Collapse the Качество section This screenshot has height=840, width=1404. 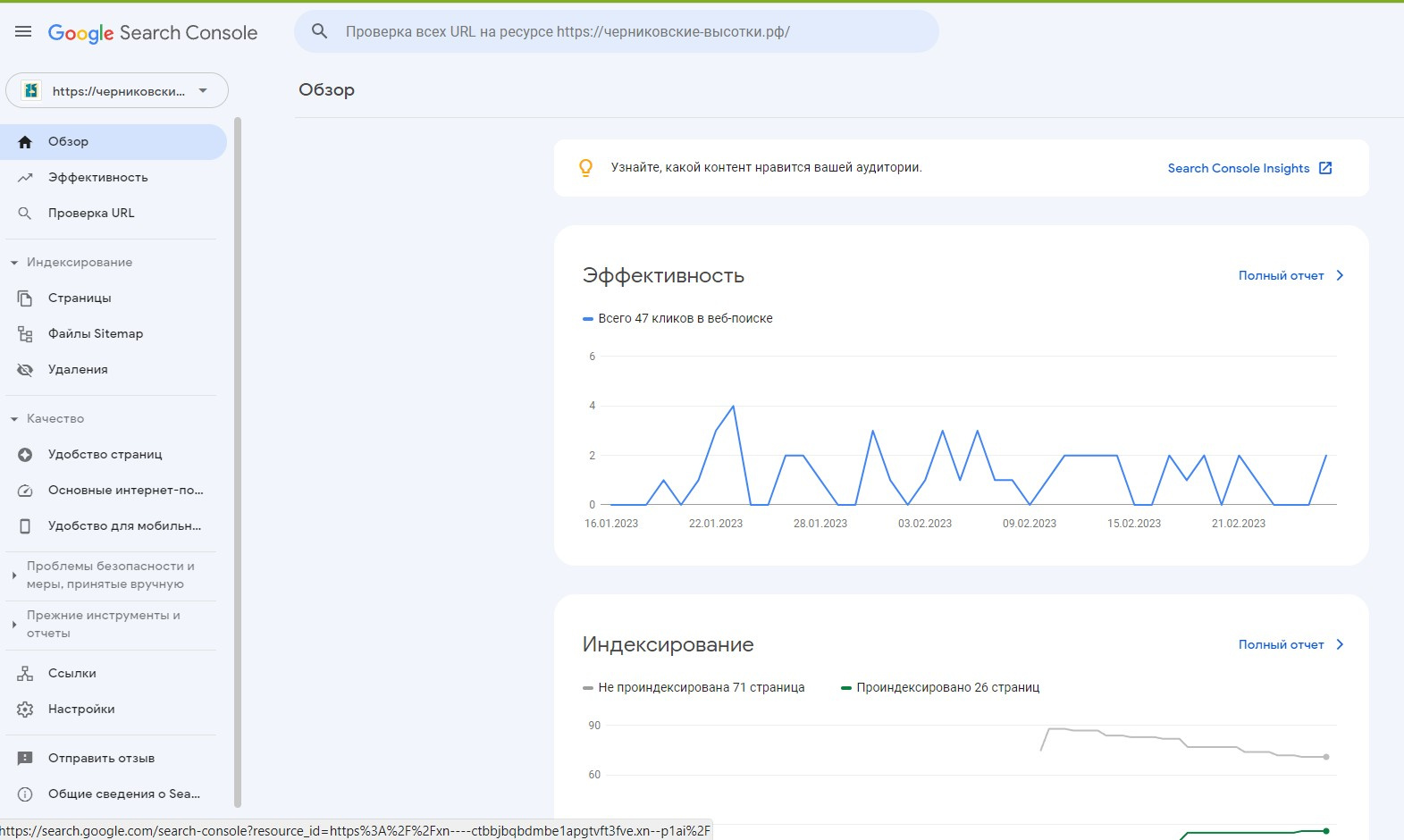coord(14,419)
